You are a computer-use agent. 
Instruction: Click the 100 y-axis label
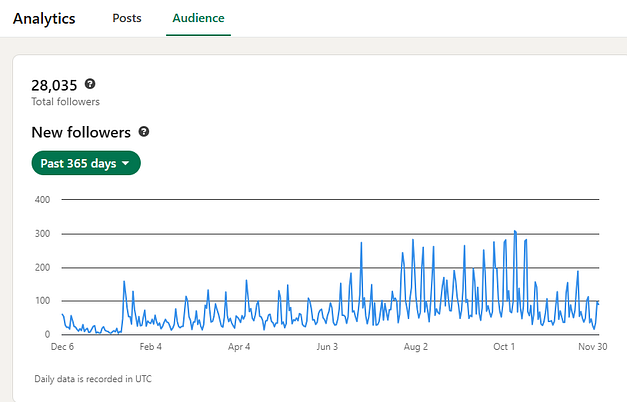tap(42, 301)
